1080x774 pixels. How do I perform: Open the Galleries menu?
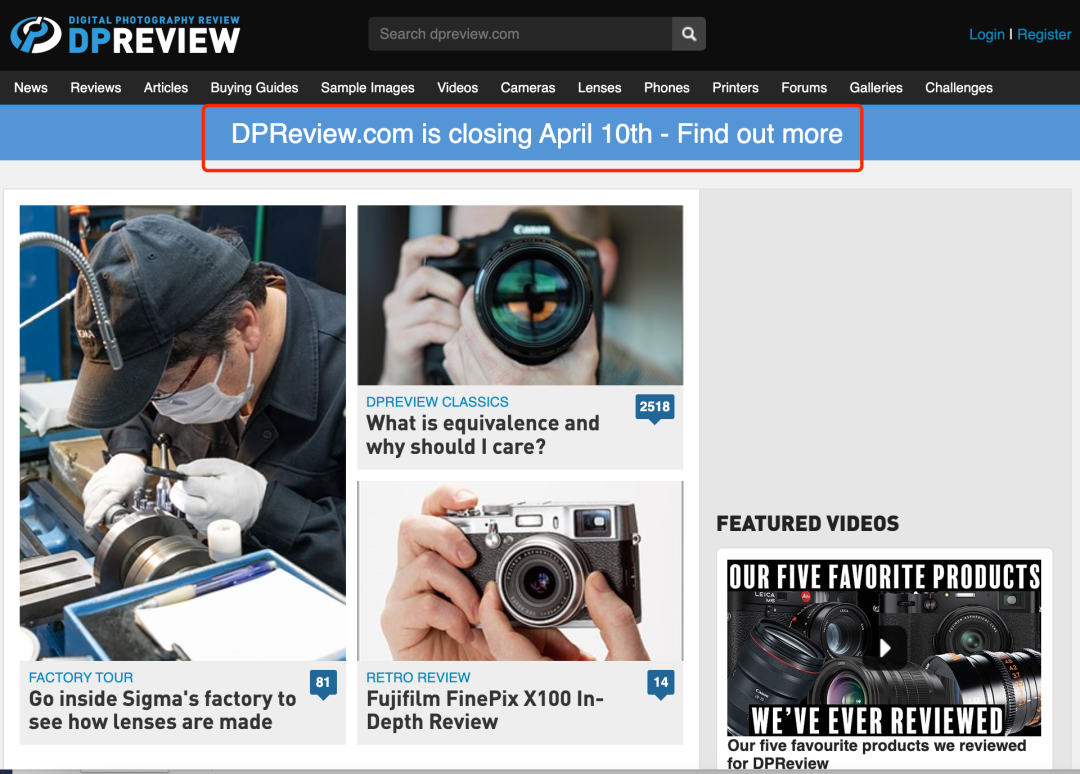[875, 87]
